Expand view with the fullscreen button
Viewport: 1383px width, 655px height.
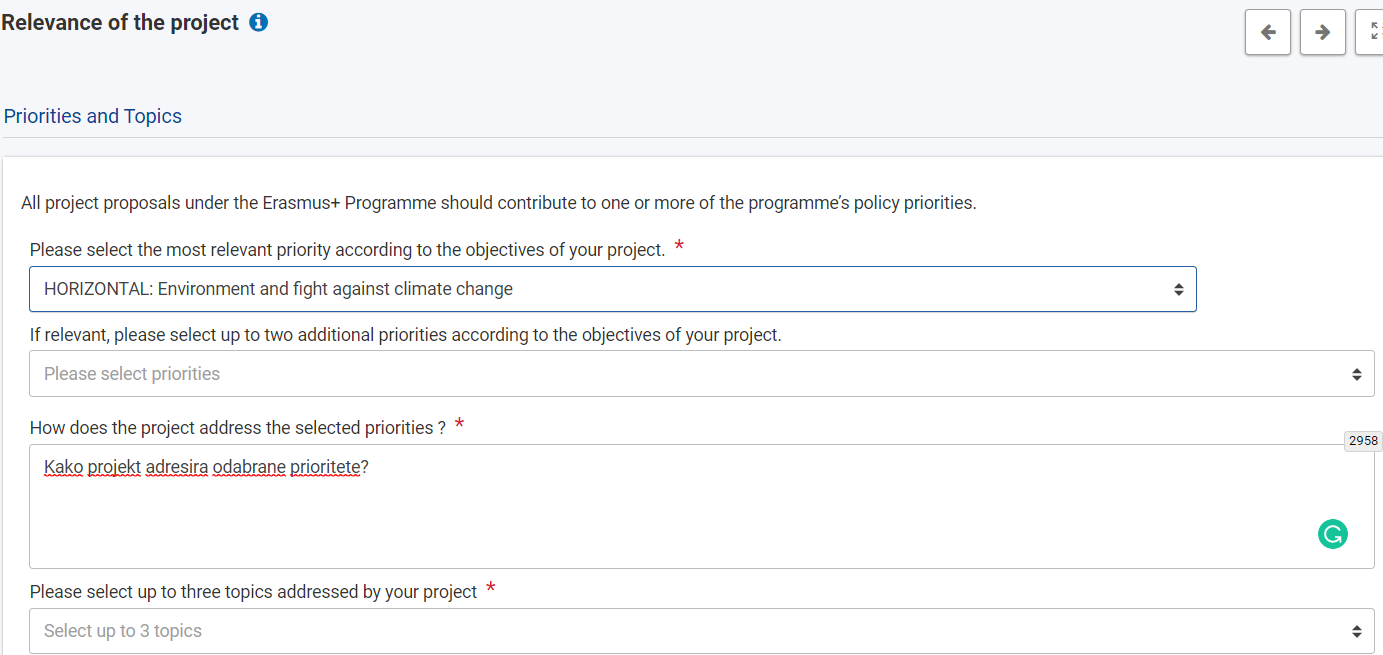click(1372, 32)
